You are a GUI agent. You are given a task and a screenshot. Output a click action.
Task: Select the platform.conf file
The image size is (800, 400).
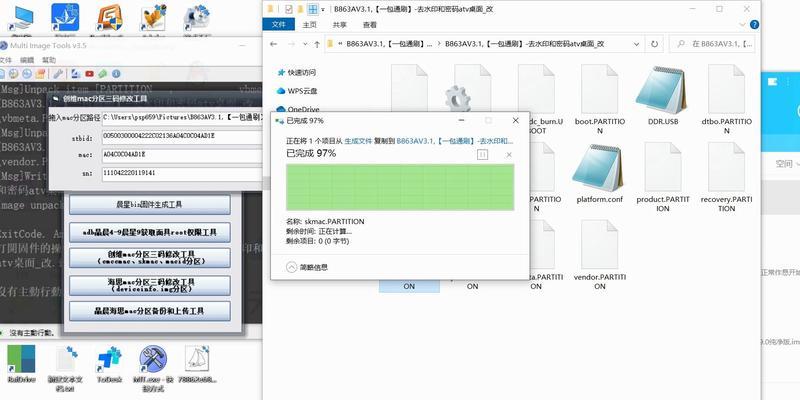(599, 174)
